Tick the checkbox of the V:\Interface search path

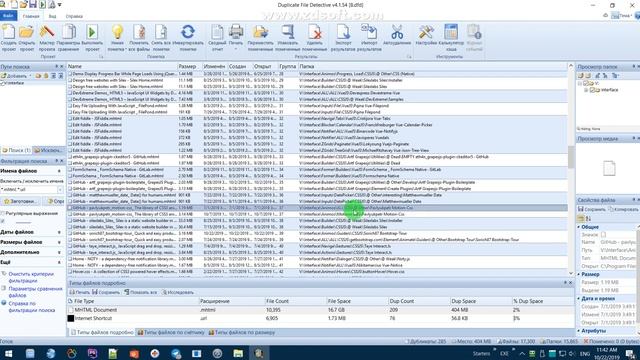coord(3,83)
